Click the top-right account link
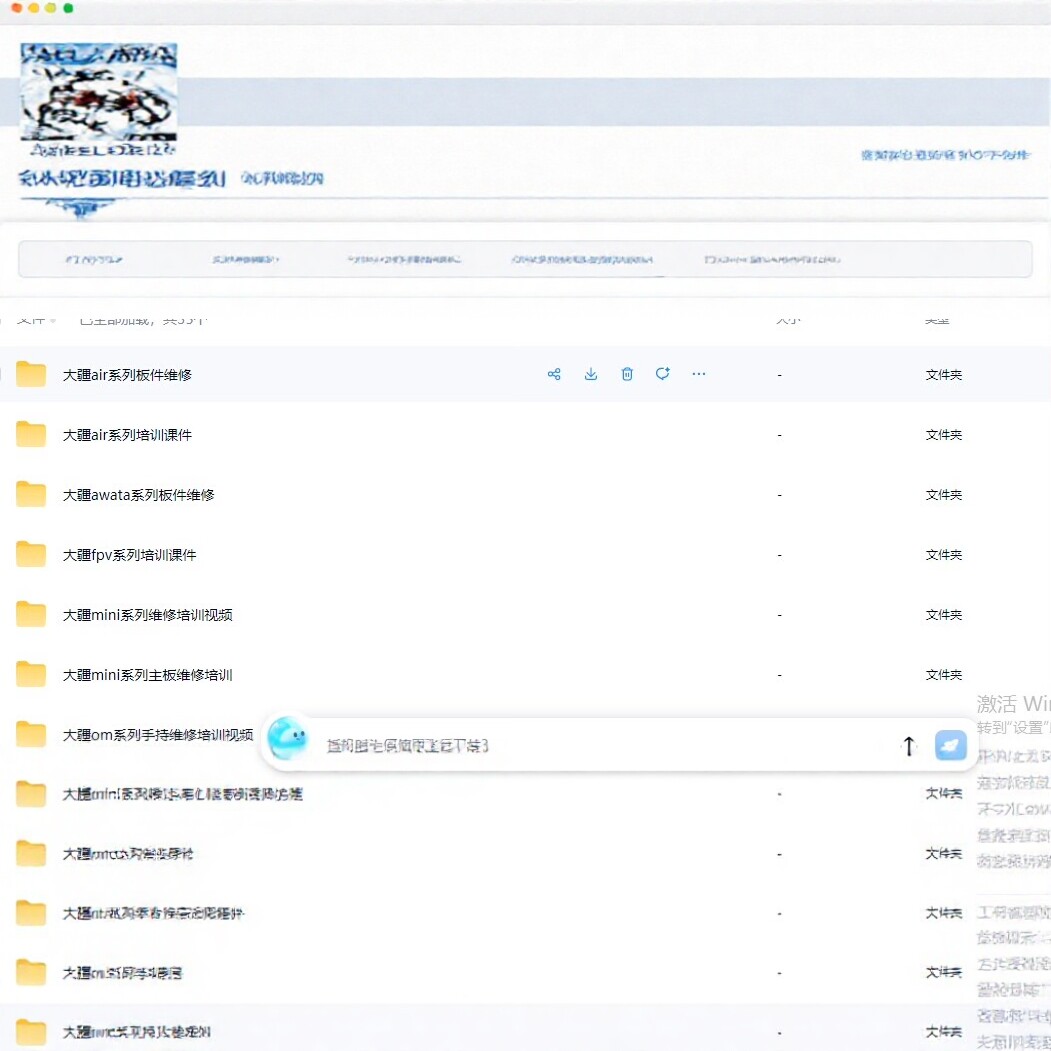The width and height of the screenshot is (1051, 1051). click(x=945, y=154)
